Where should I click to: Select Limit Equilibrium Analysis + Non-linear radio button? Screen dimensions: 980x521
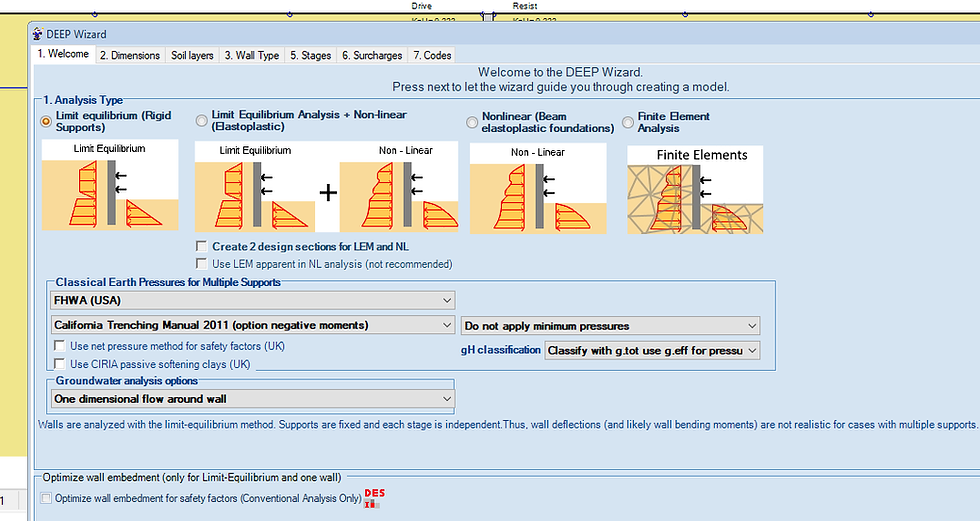tap(201, 121)
